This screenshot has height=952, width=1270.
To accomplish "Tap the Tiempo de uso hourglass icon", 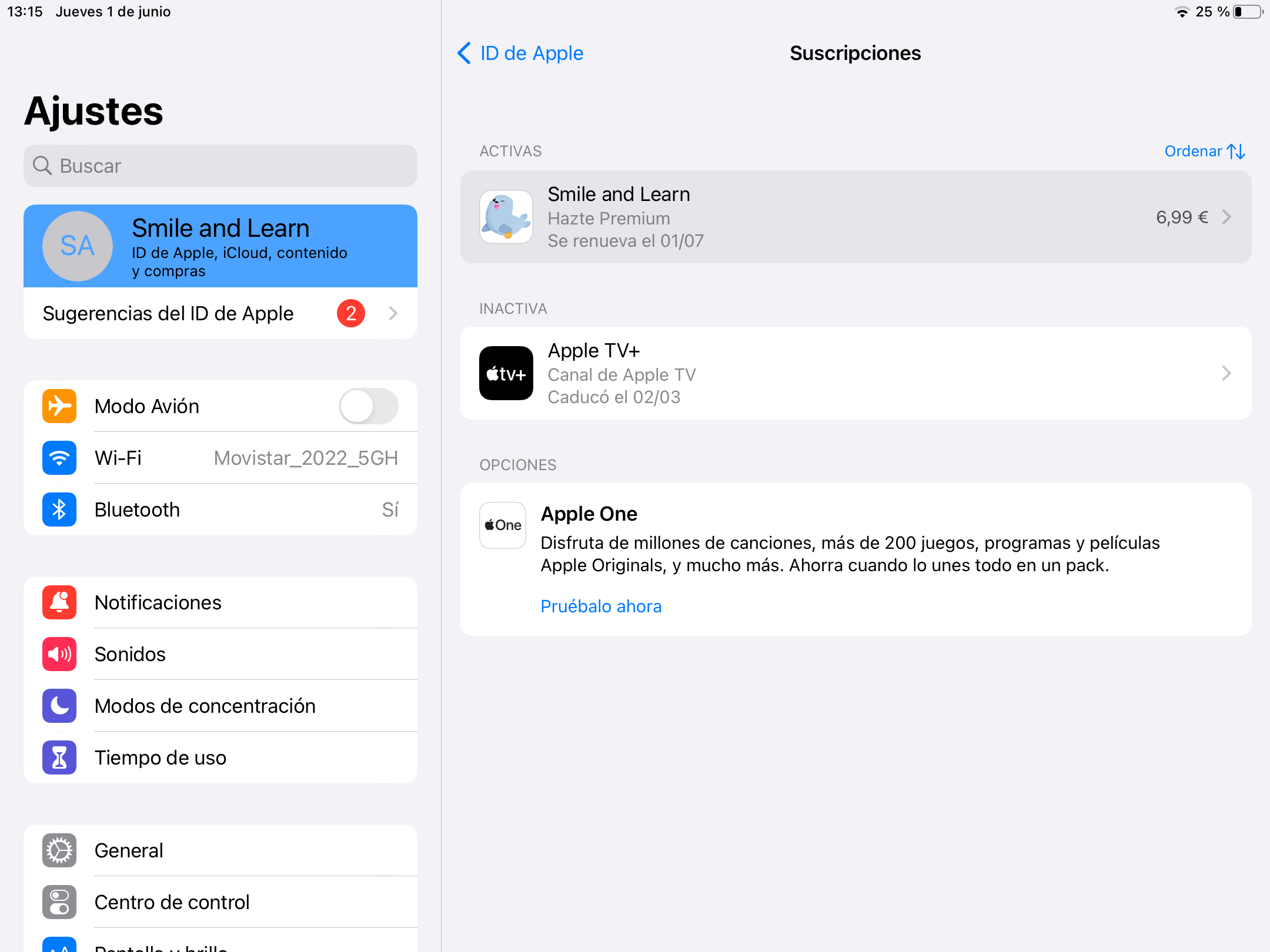I will pyautogui.click(x=59, y=757).
